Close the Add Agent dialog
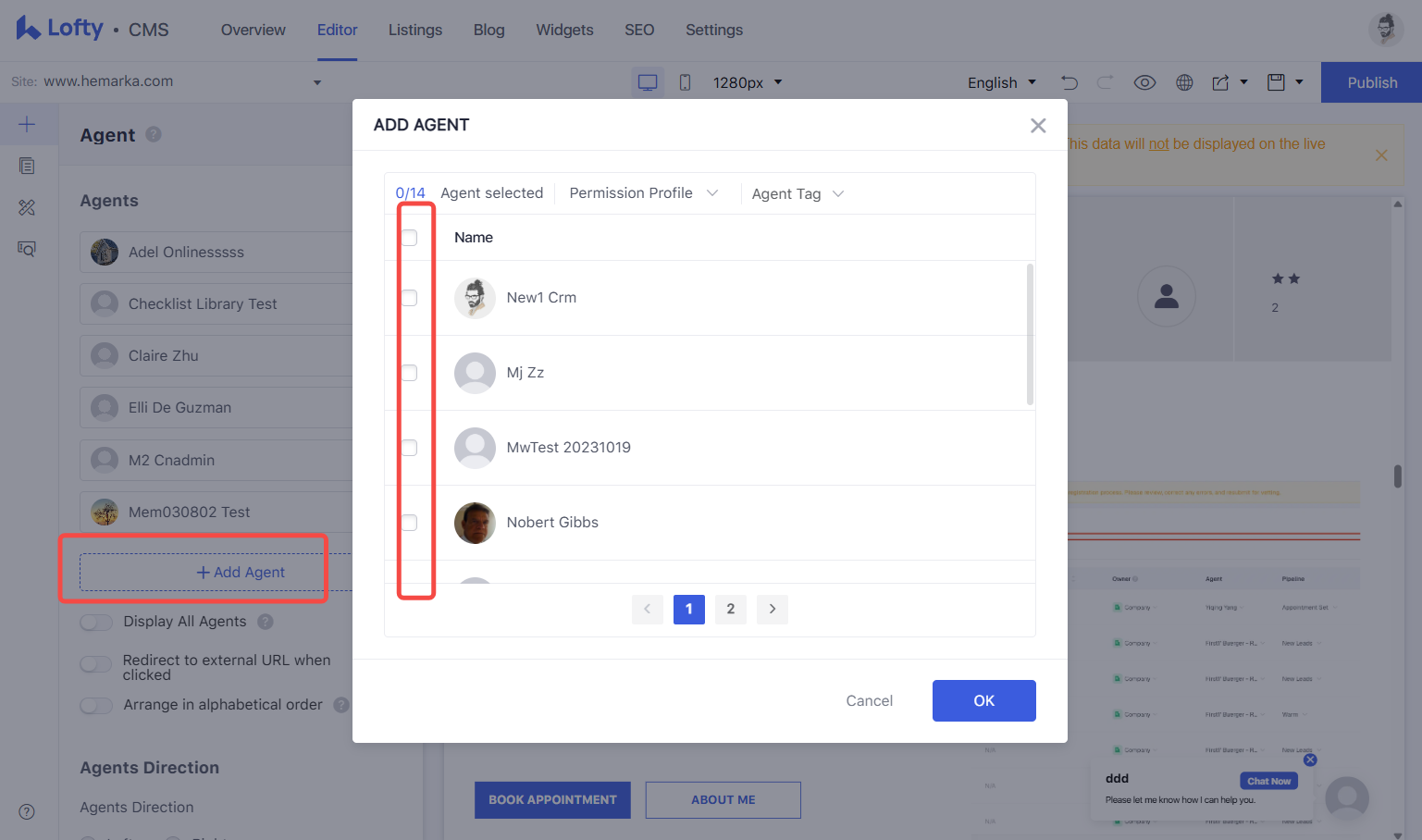Screen dimensions: 1422x840 click(x=1038, y=125)
